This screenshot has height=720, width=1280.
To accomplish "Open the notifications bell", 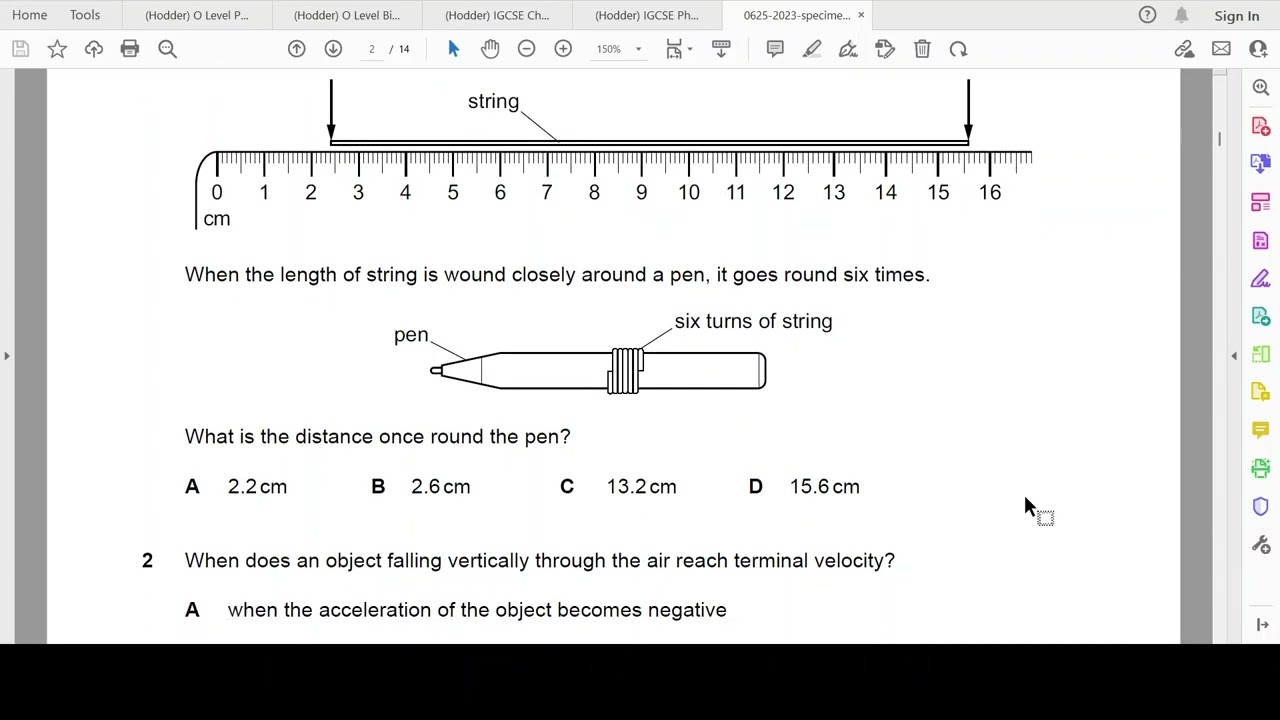I will 1181,15.
